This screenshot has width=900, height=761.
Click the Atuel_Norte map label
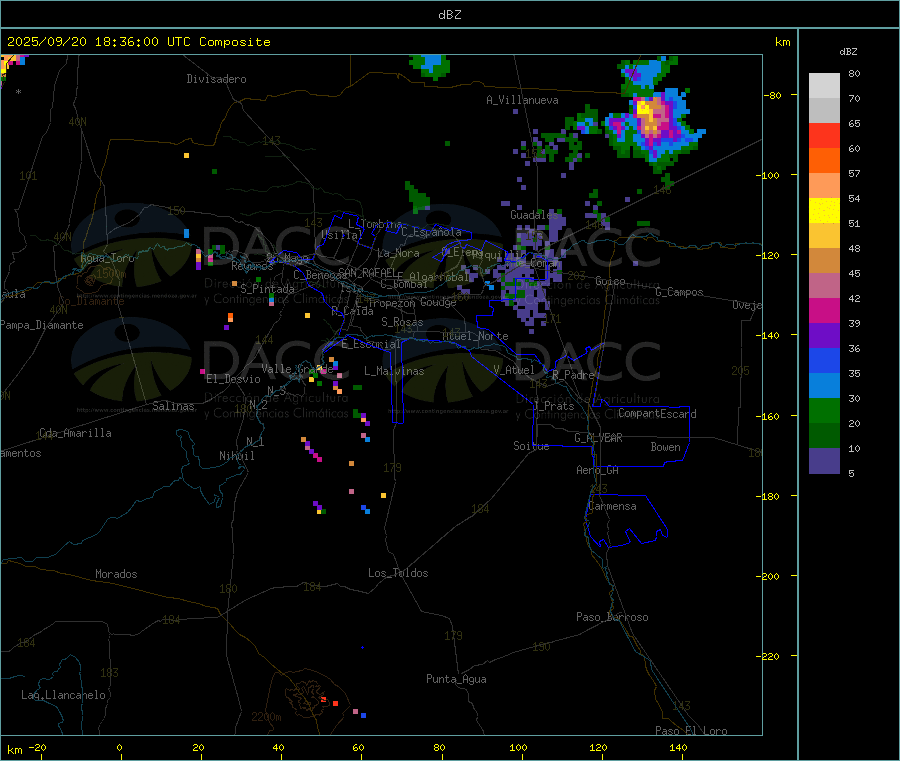pos(475,336)
